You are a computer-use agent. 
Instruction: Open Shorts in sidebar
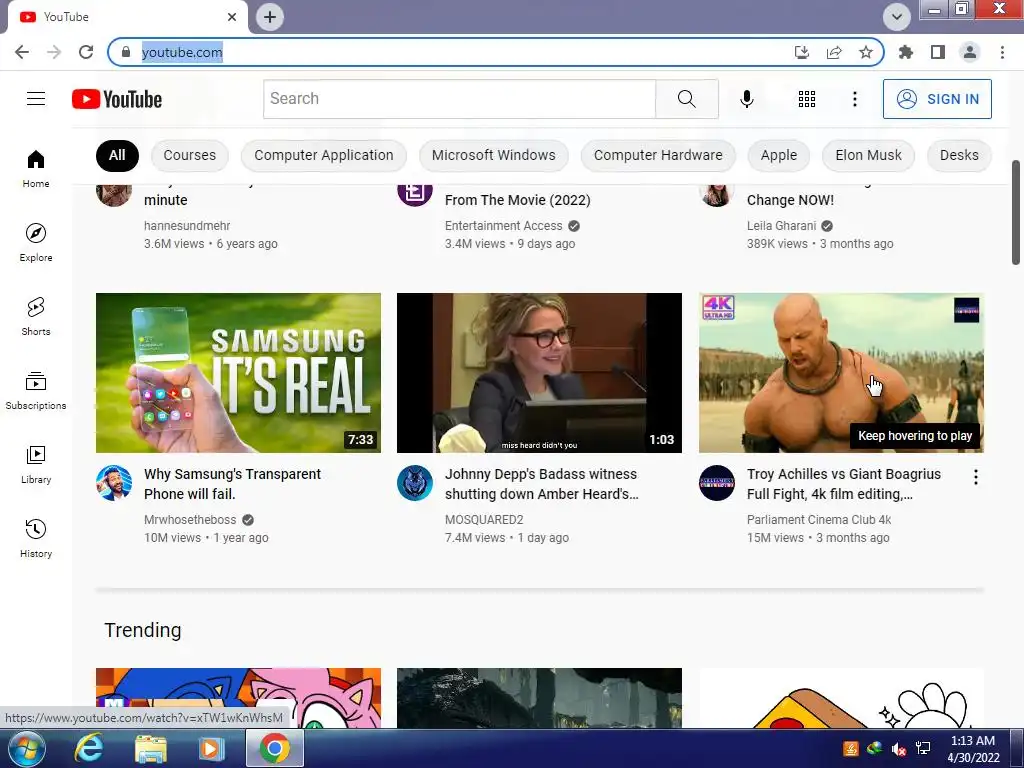click(x=36, y=317)
